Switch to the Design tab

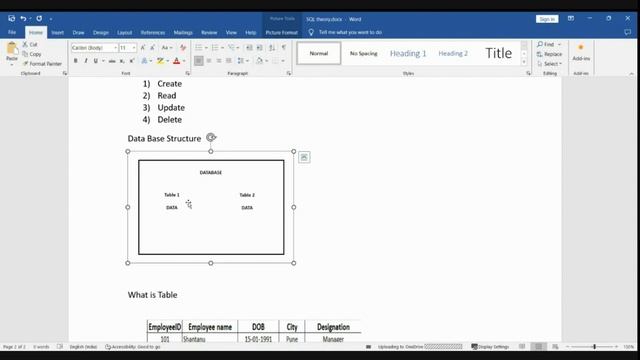coord(101,32)
